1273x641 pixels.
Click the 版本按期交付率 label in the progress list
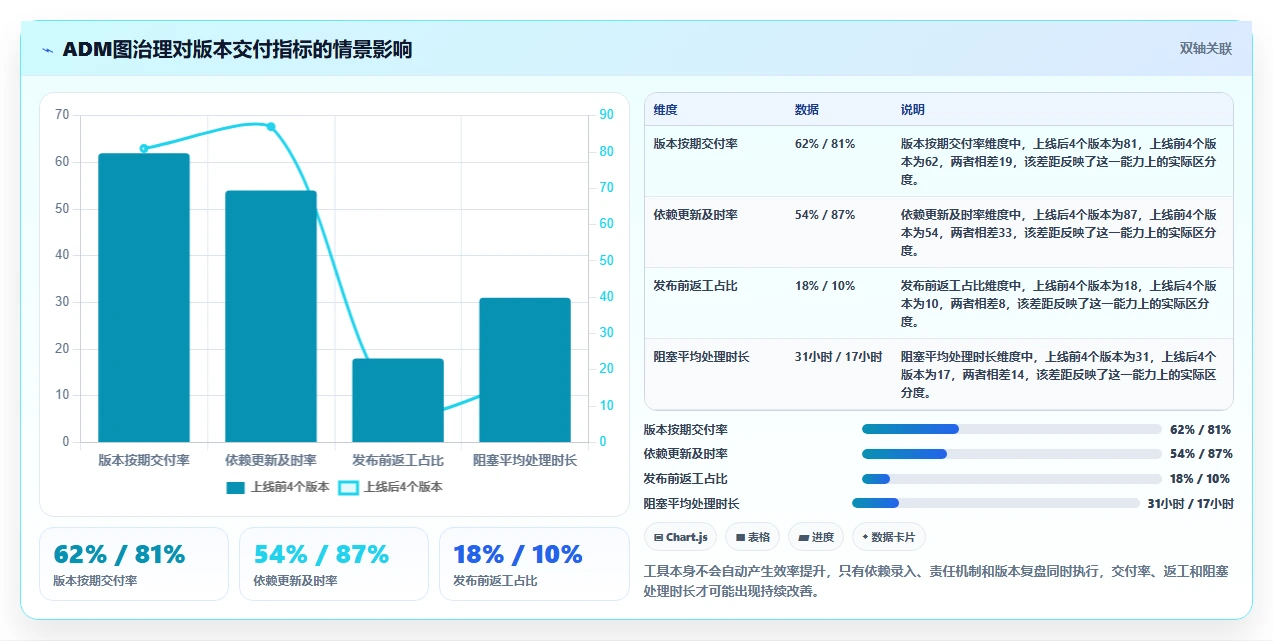tap(686, 430)
